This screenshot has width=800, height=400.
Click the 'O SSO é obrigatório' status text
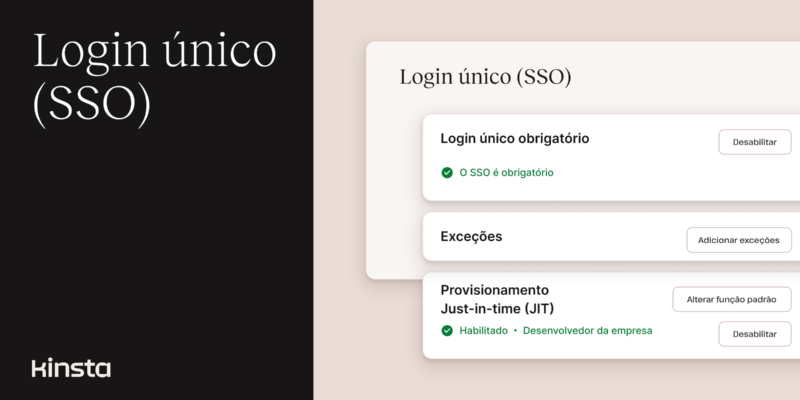506,172
